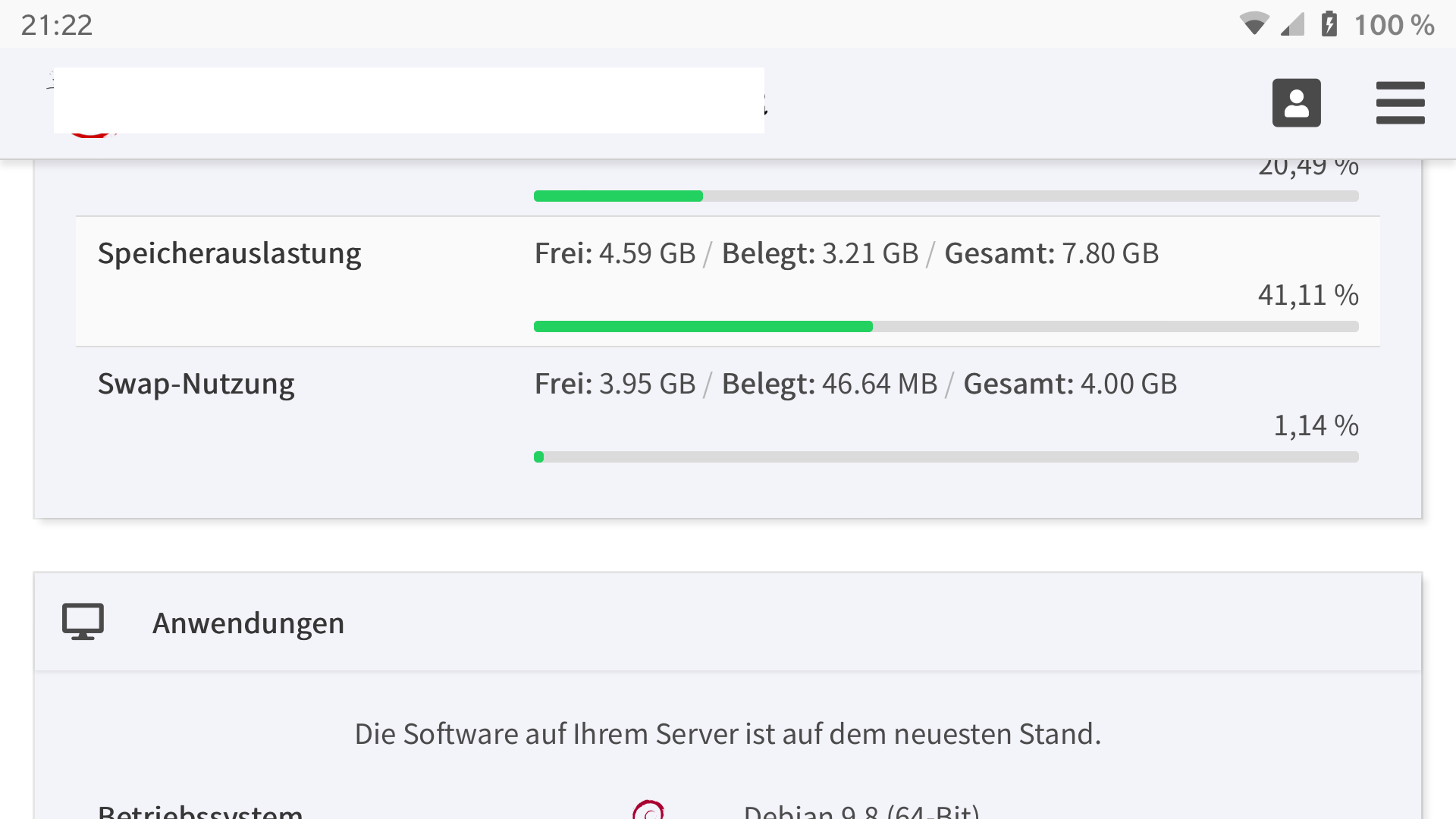The height and width of the screenshot is (819, 1456).
Task: Click the software up-to-date message
Action: click(x=727, y=734)
